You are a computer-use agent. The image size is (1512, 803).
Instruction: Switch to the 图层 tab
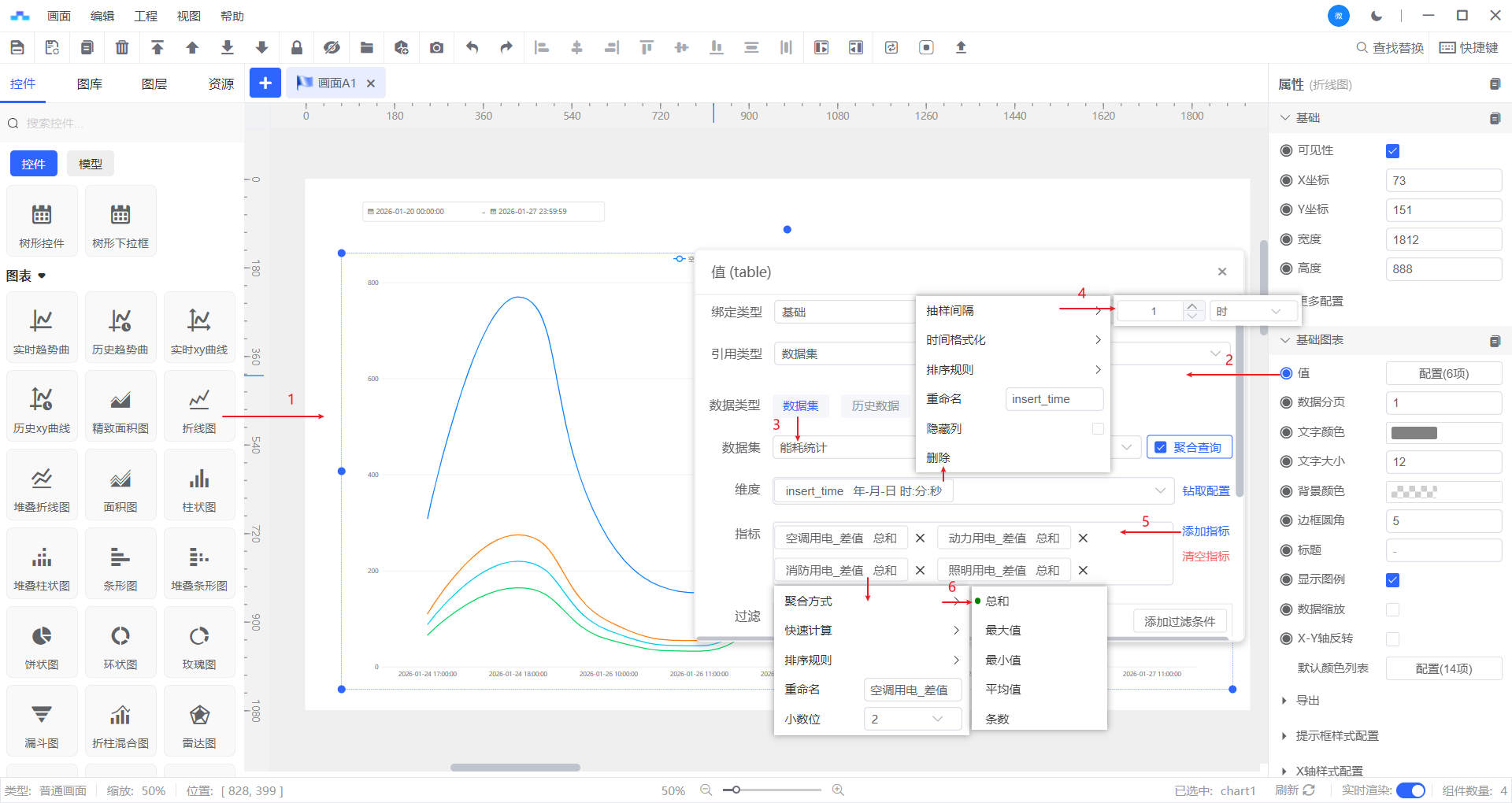154,84
